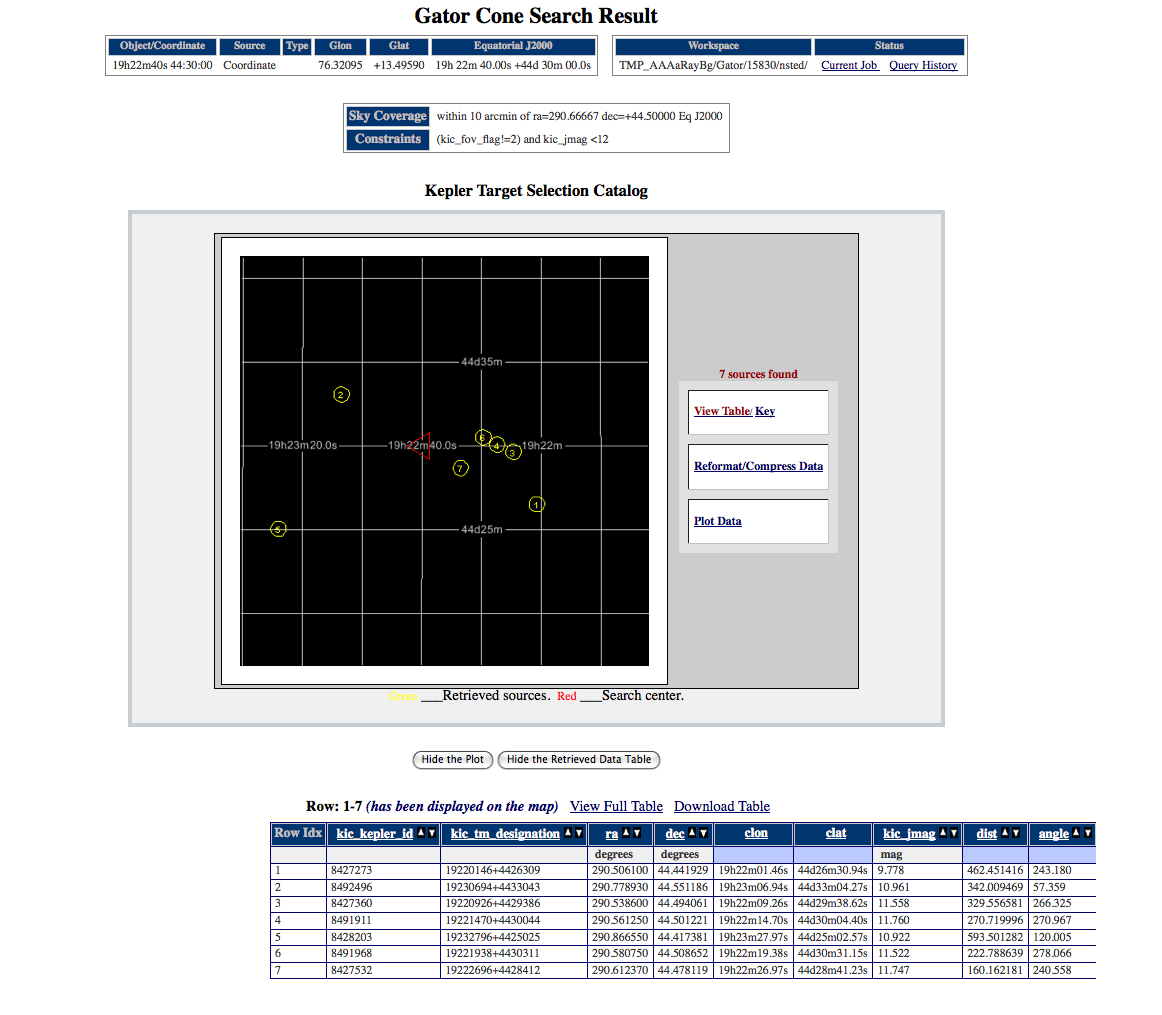The height and width of the screenshot is (1015, 1162).
Task: Click the Sky Coverage label
Action: [x=388, y=116]
